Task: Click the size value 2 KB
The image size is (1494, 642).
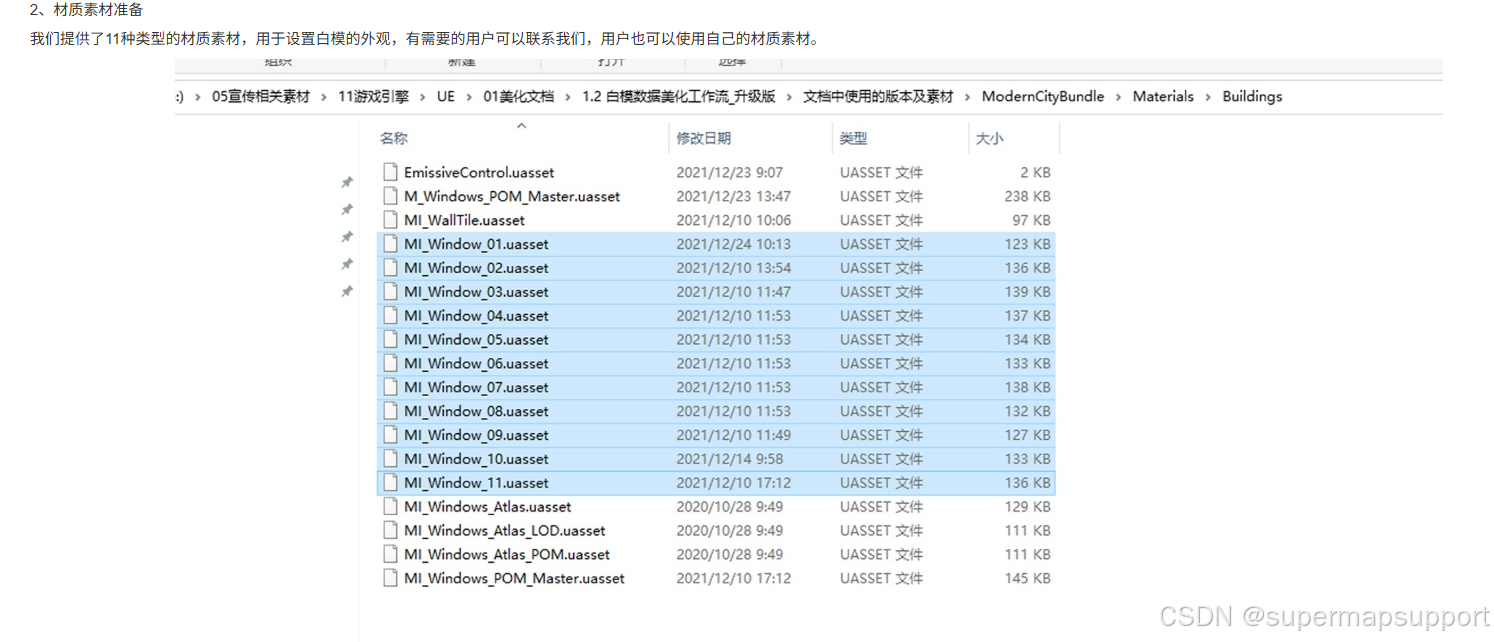Action: click(1036, 172)
